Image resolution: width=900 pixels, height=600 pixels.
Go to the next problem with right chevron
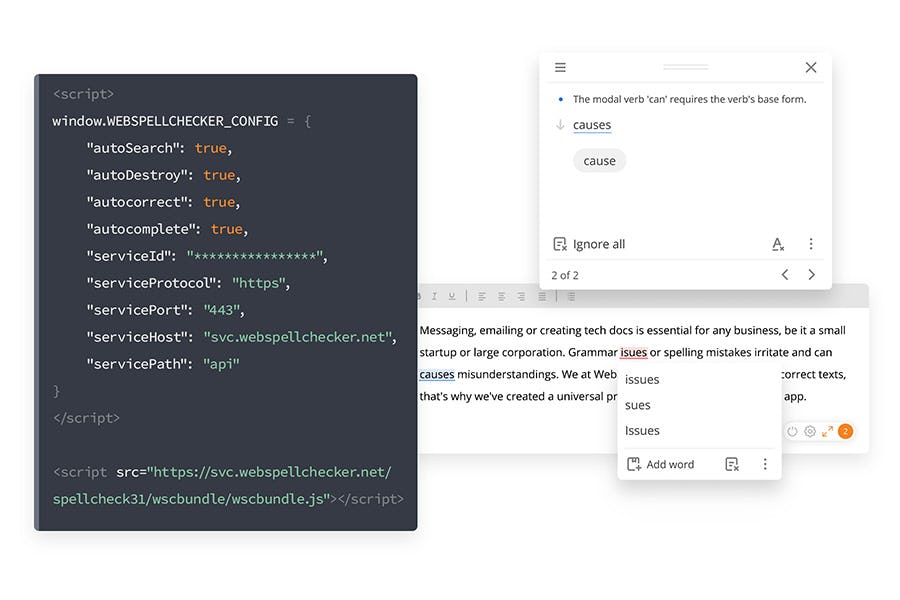point(811,274)
